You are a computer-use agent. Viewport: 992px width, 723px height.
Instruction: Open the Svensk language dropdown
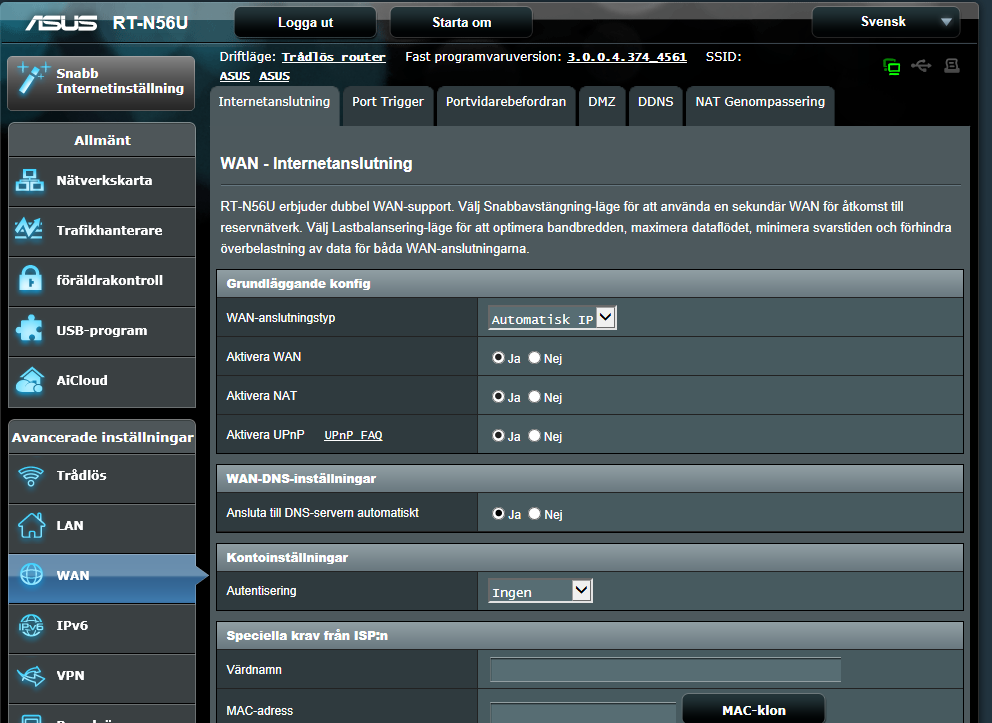pyautogui.click(x=886, y=22)
